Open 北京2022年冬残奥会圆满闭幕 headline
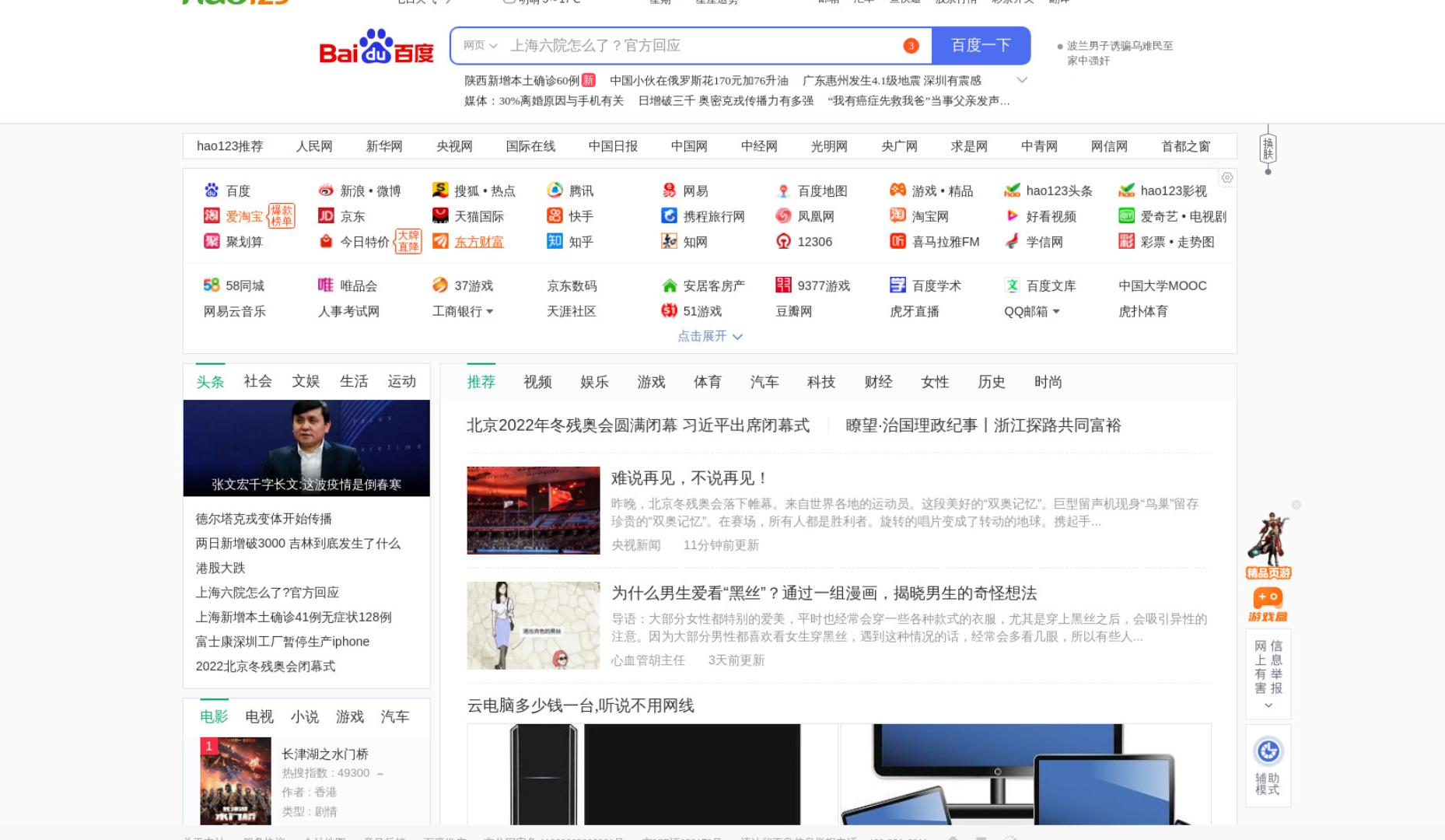This screenshot has height=840, width=1445. click(x=638, y=425)
